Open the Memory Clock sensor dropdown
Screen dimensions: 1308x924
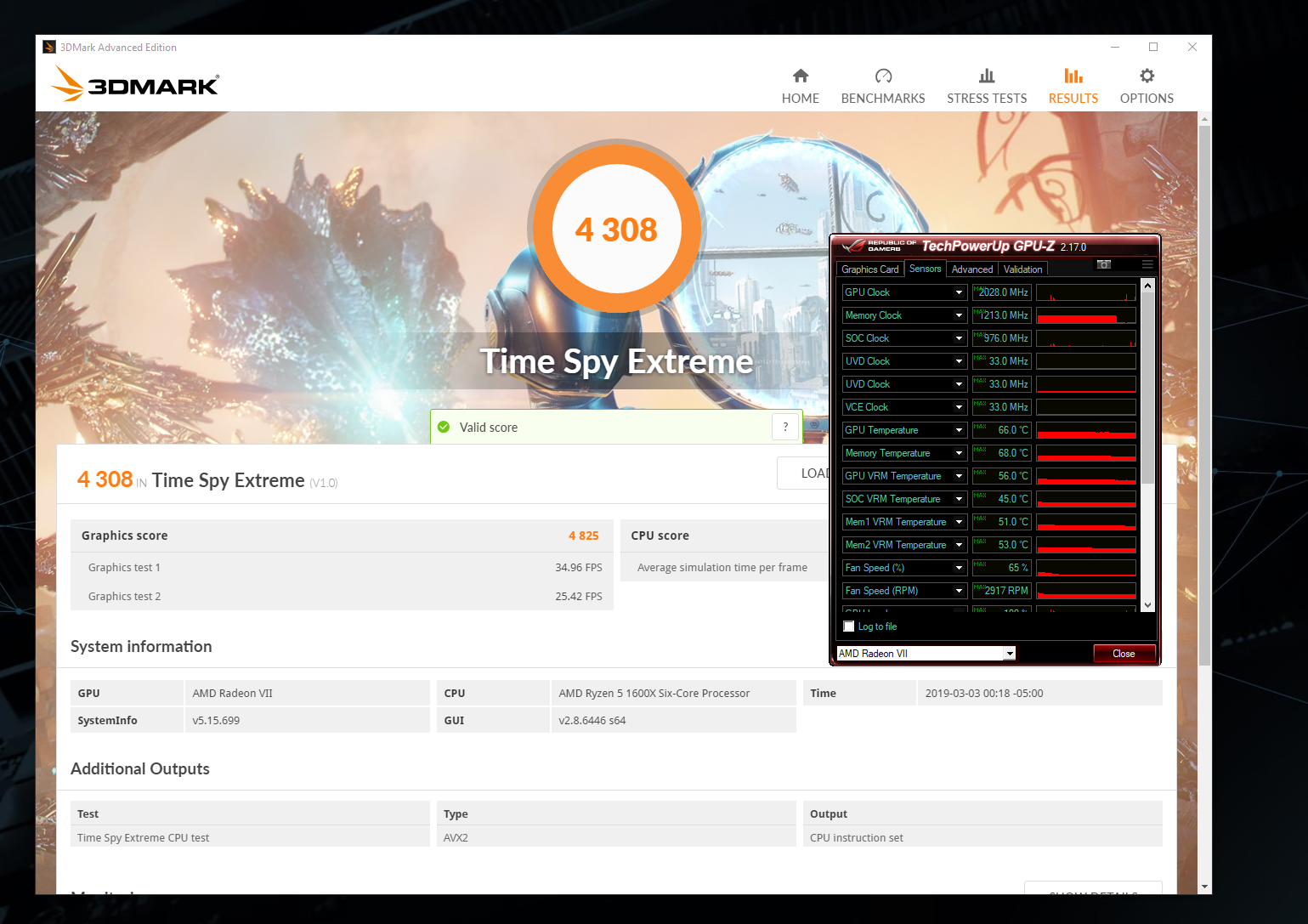(x=959, y=315)
